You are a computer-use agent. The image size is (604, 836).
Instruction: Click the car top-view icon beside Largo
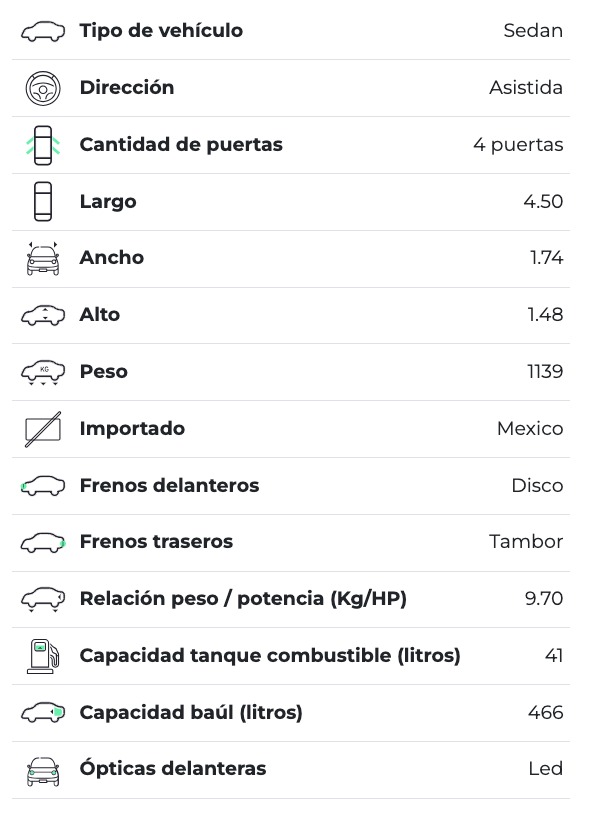[x=42, y=202]
